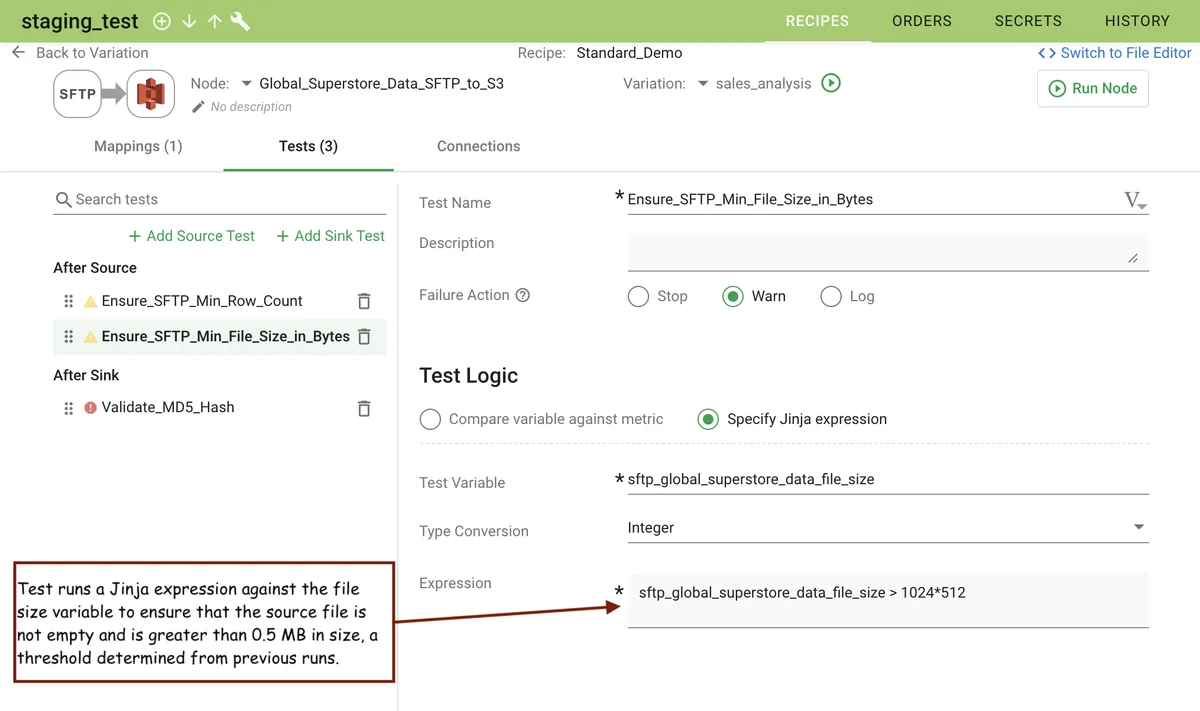Viewport: 1200px width, 711px height.
Task: Click the Run Node button
Action: point(1092,88)
